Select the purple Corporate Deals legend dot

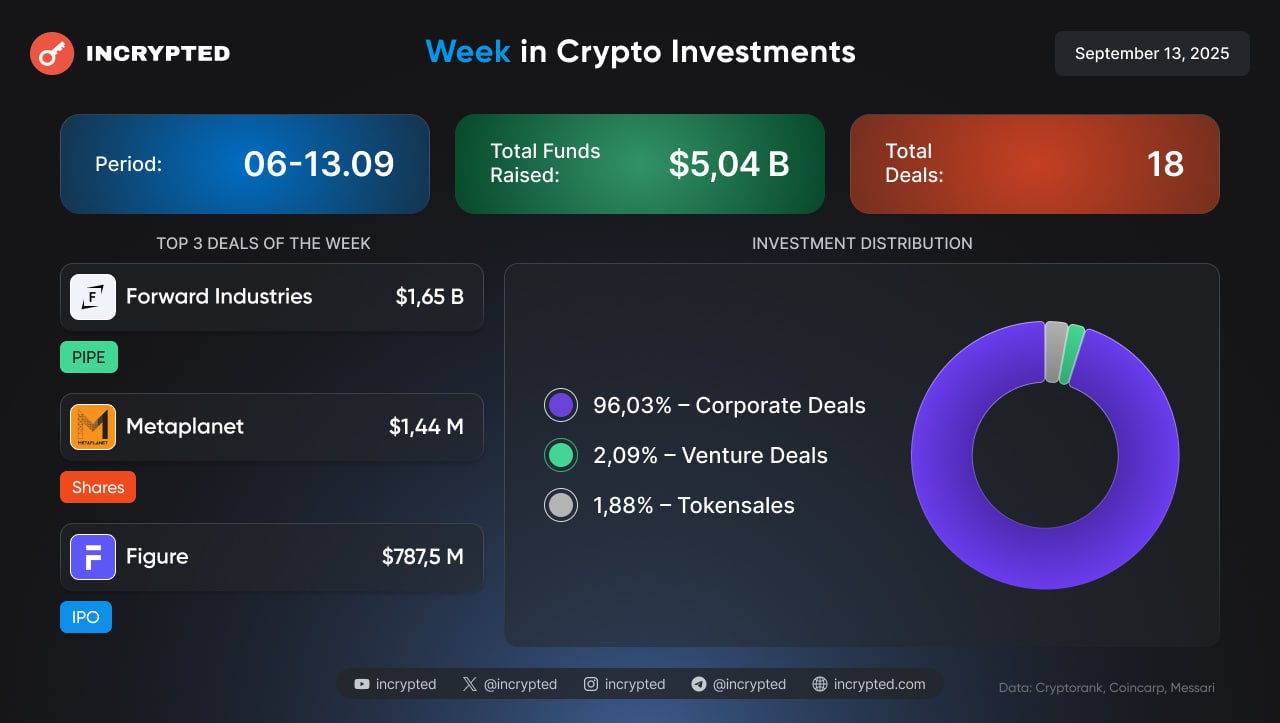click(562, 405)
